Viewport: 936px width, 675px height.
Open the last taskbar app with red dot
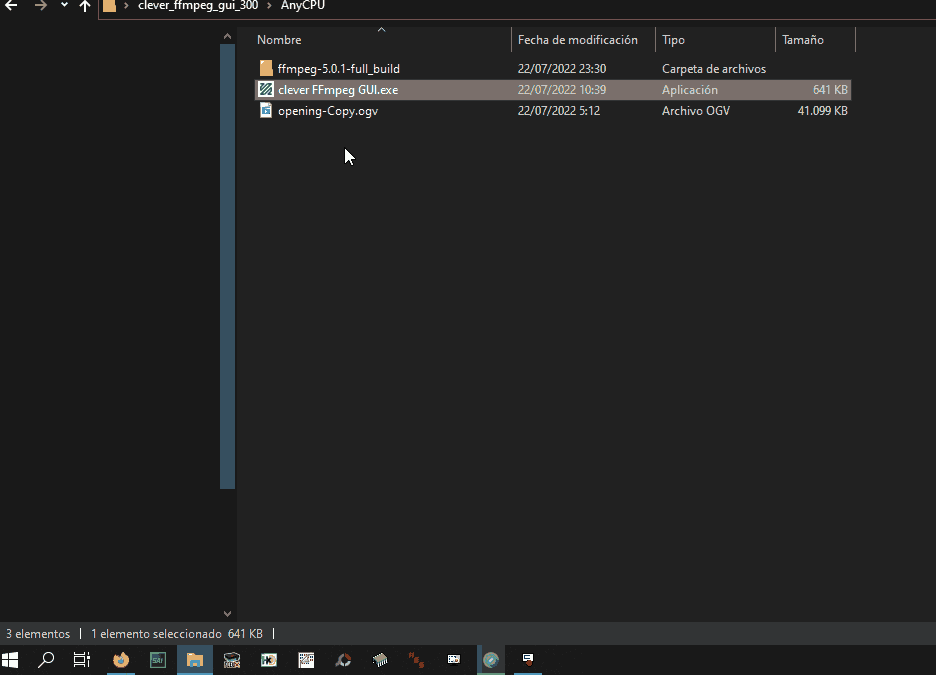point(528,659)
